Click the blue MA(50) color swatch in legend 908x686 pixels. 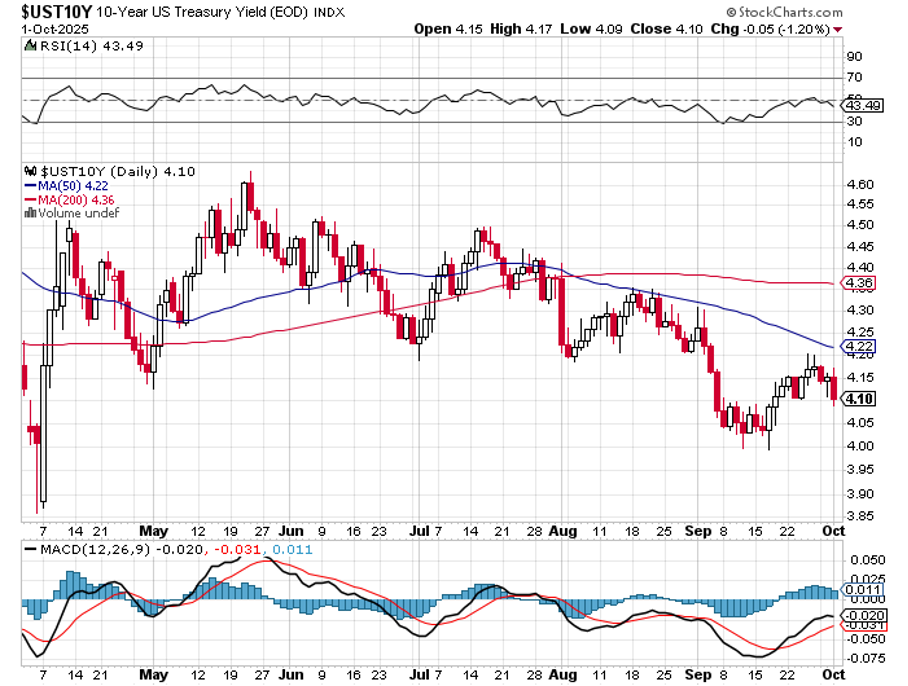[x=30, y=186]
